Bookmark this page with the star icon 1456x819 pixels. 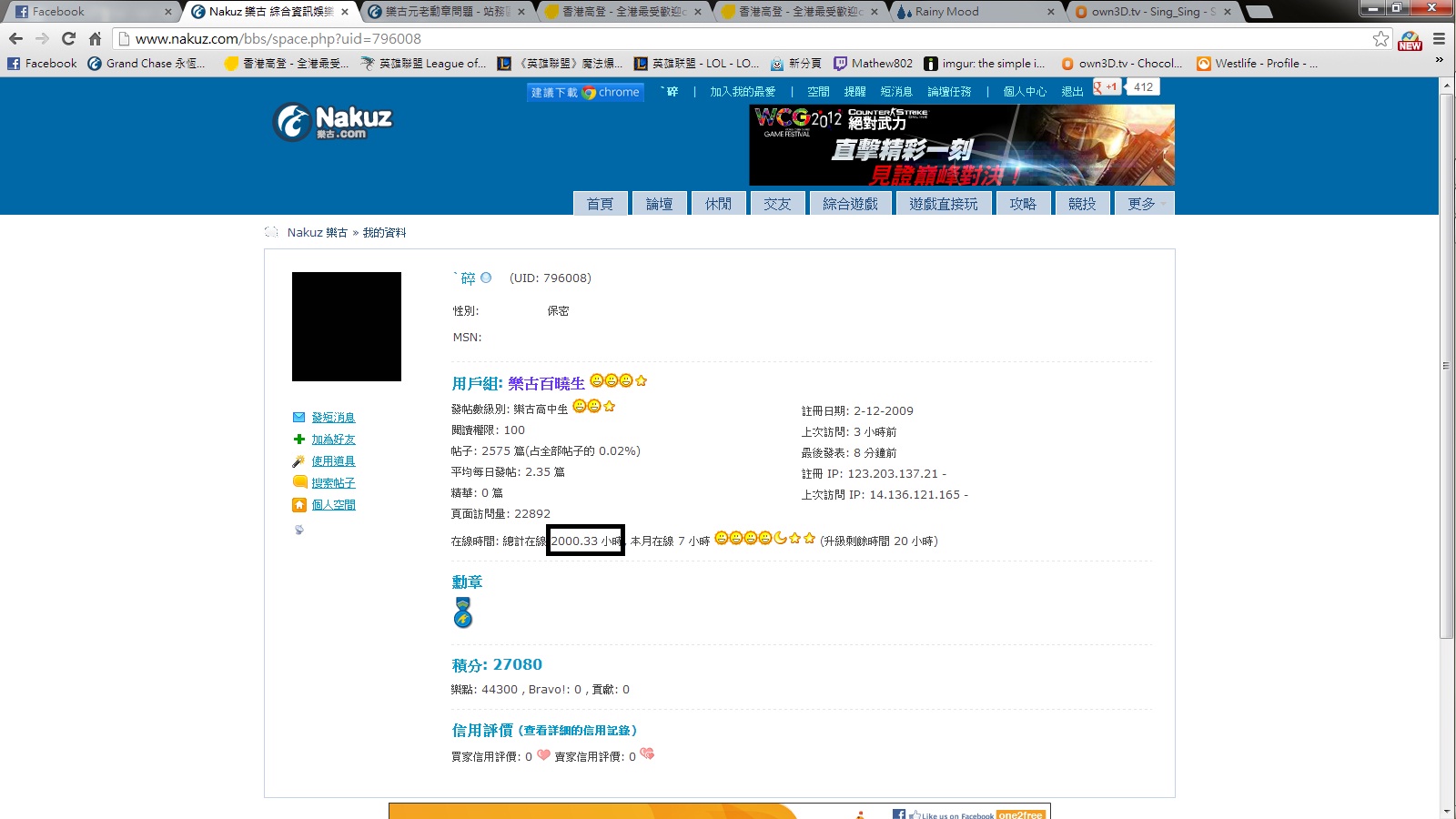point(1380,38)
